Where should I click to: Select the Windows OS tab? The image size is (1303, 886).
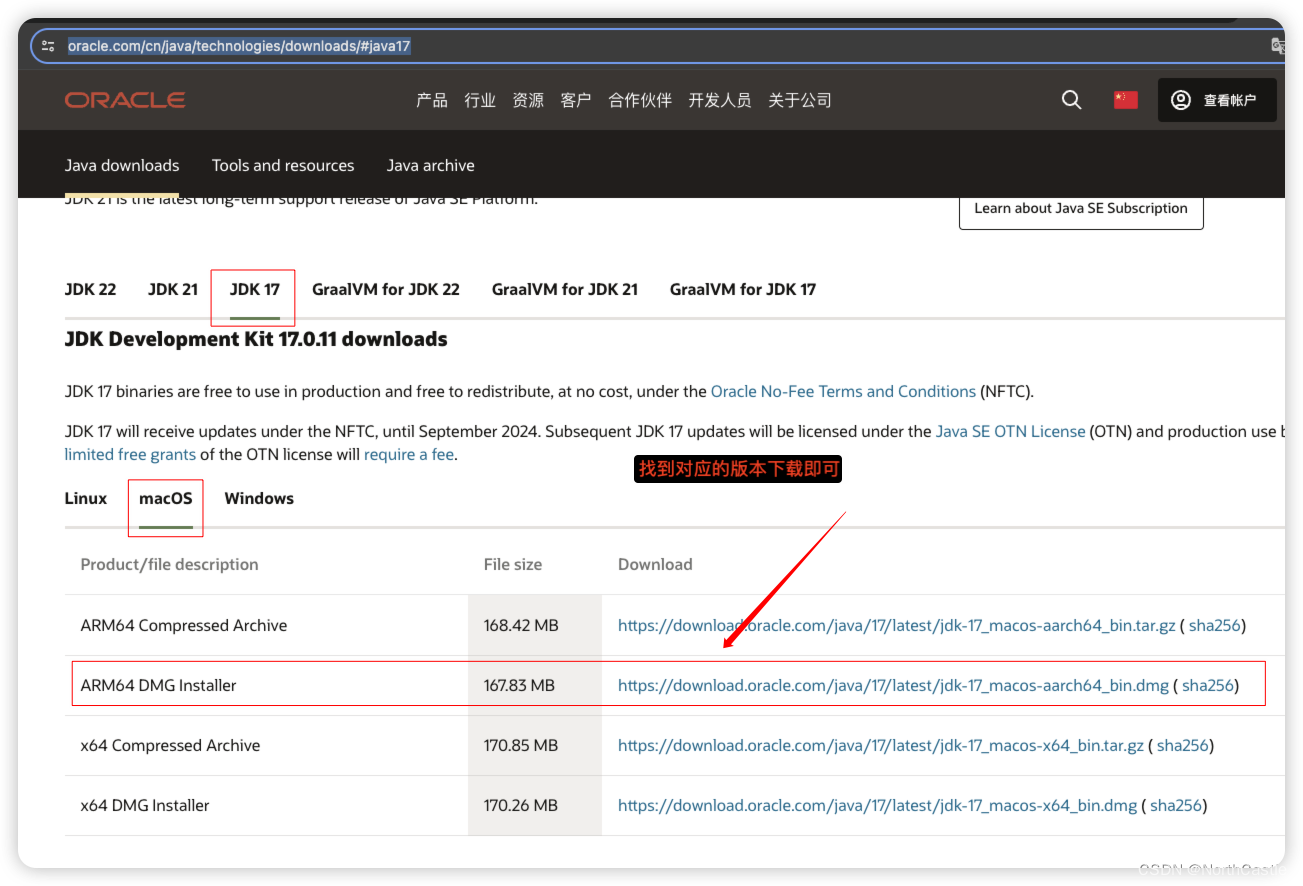(x=259, y=498)
